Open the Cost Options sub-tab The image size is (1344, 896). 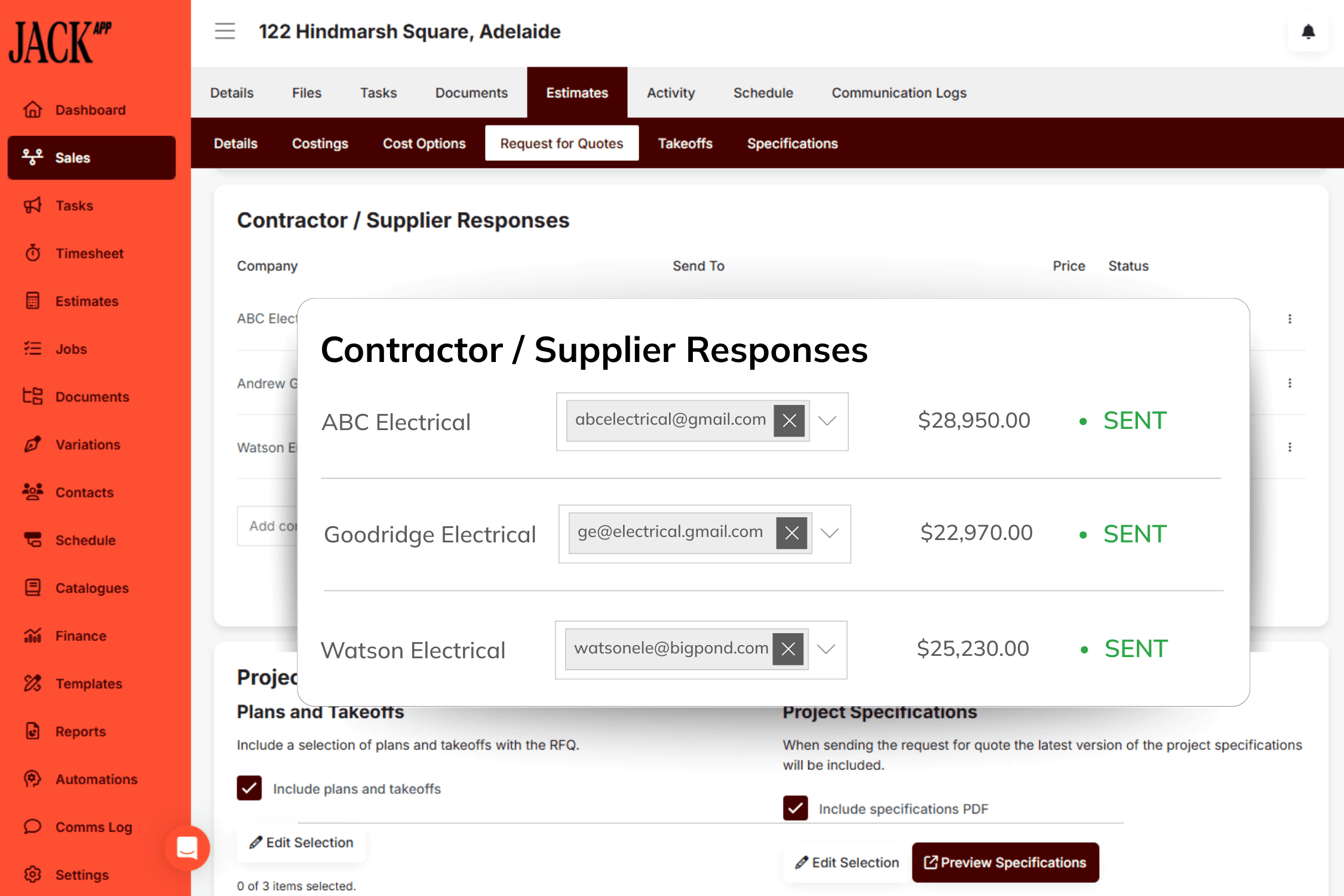tap(424, 143)
